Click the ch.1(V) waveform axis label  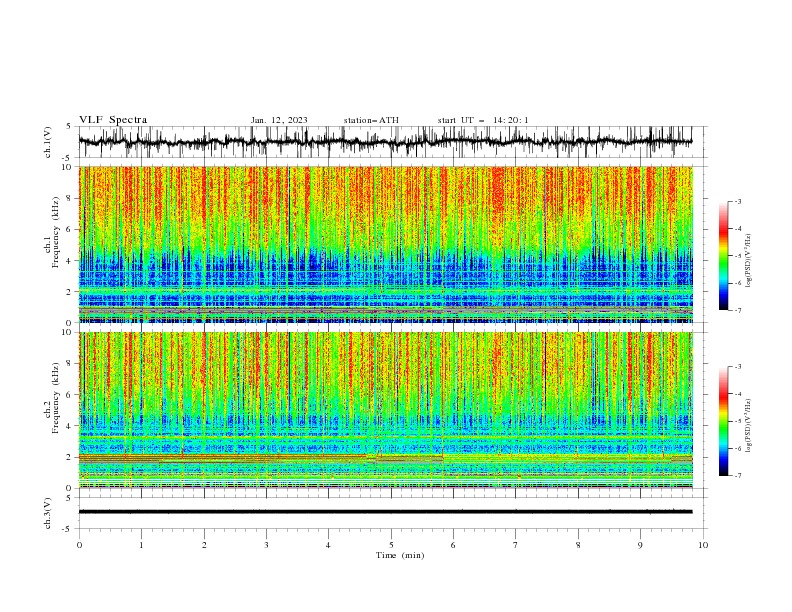(48, 142)
